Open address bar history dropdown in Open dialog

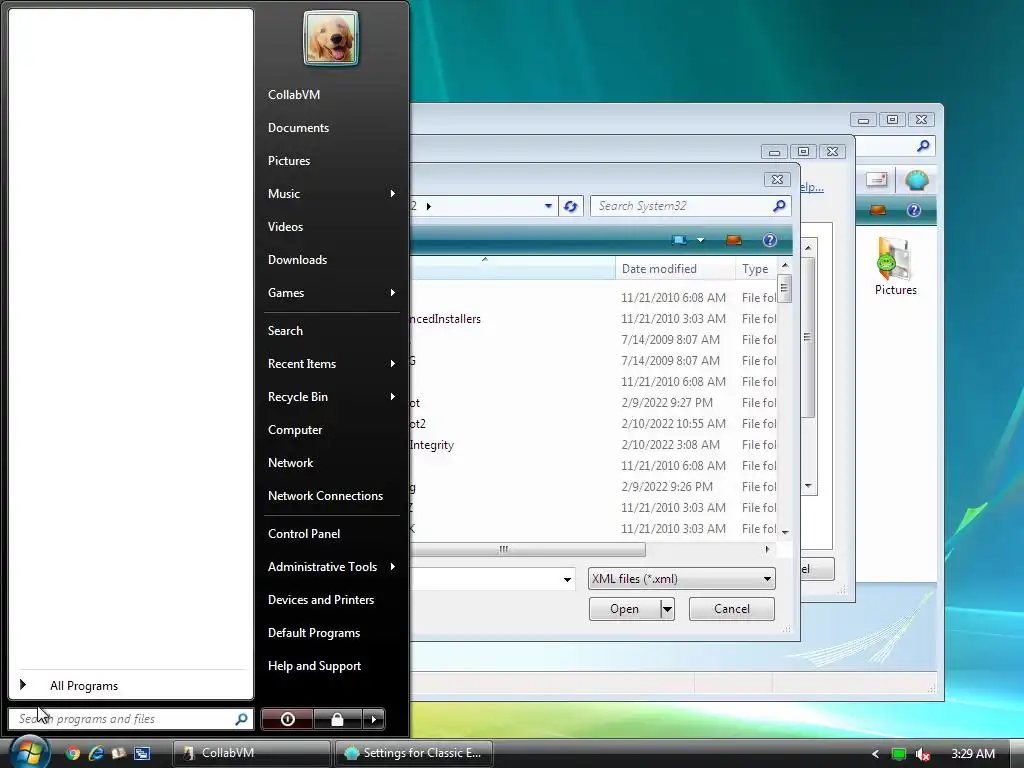(549, 206)
